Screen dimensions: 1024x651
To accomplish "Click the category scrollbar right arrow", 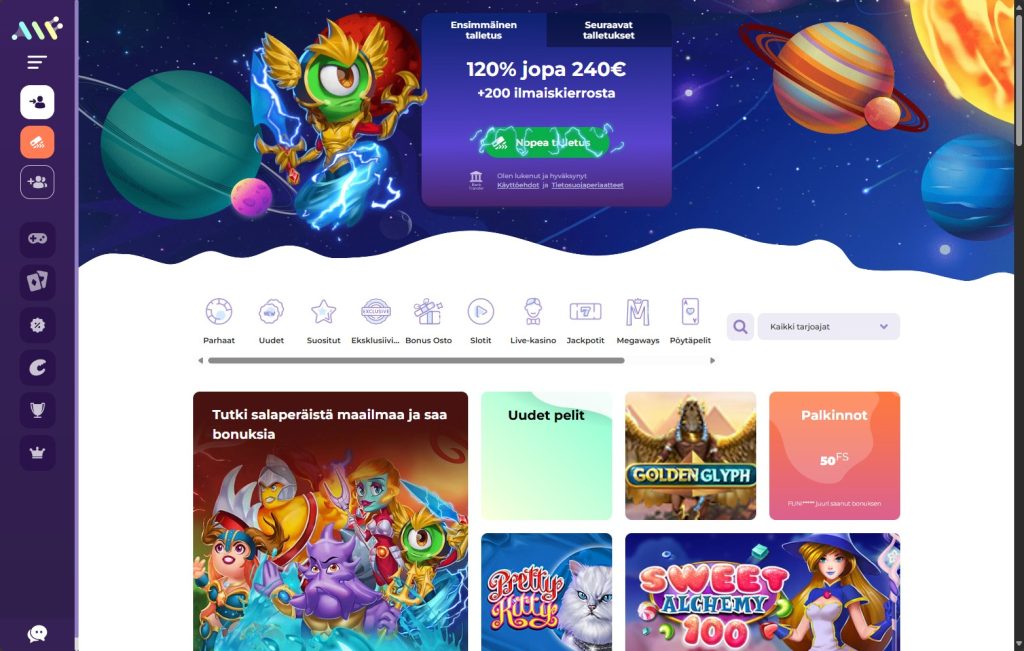I will pyautogui.click(x=712, y=360).
